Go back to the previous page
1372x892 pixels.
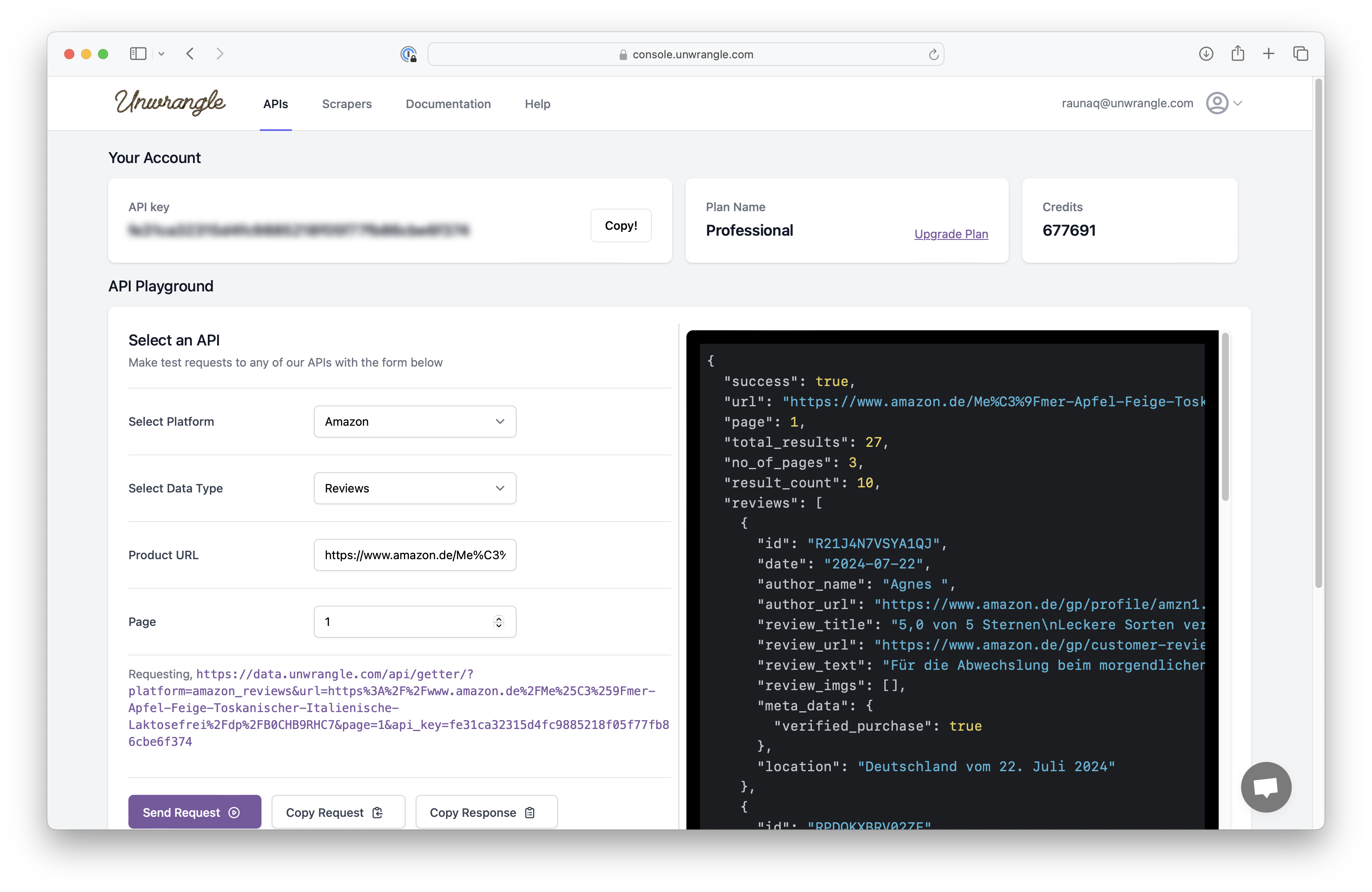coord(190,54)
